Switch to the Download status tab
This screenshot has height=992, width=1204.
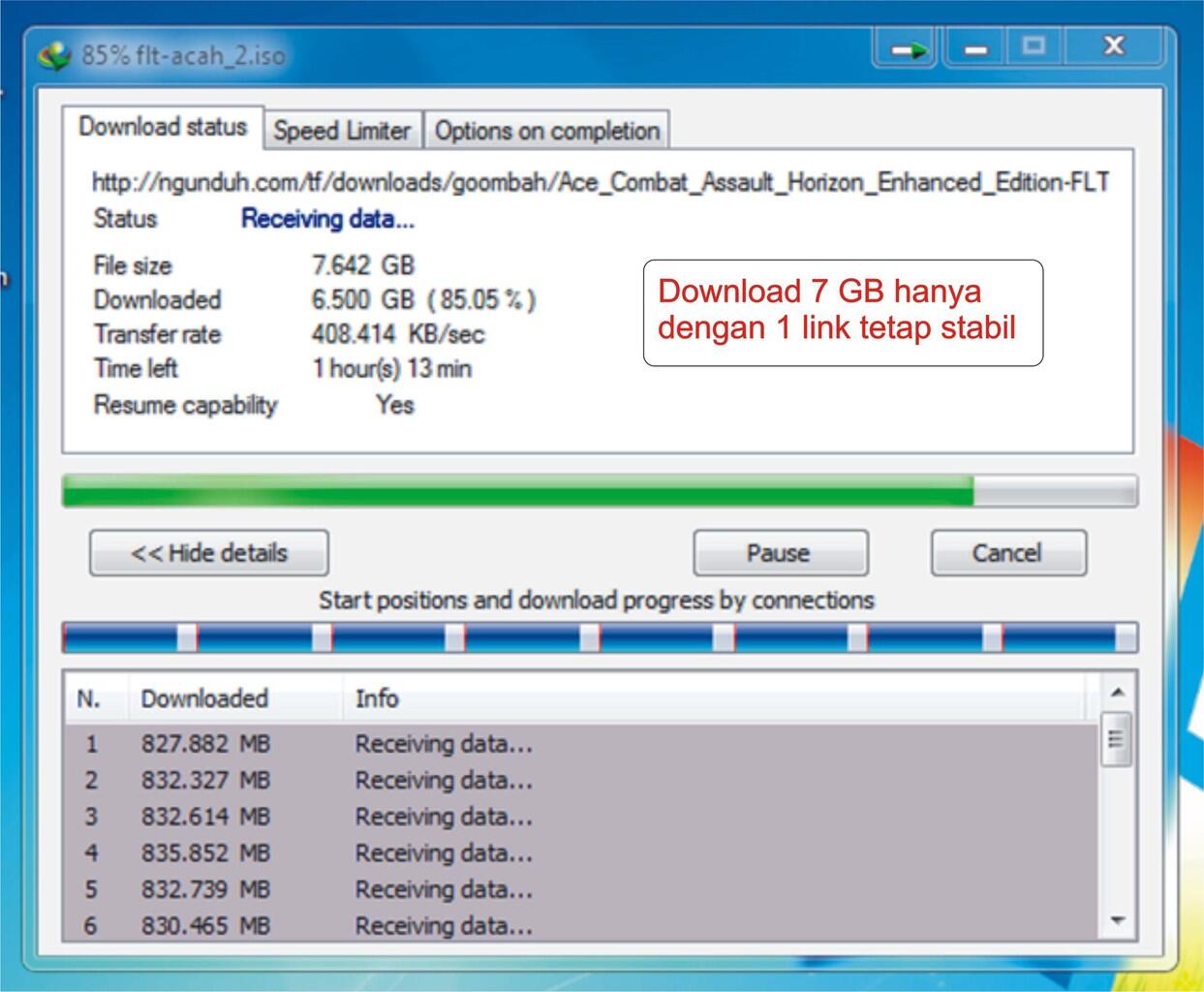coord(163,127)
